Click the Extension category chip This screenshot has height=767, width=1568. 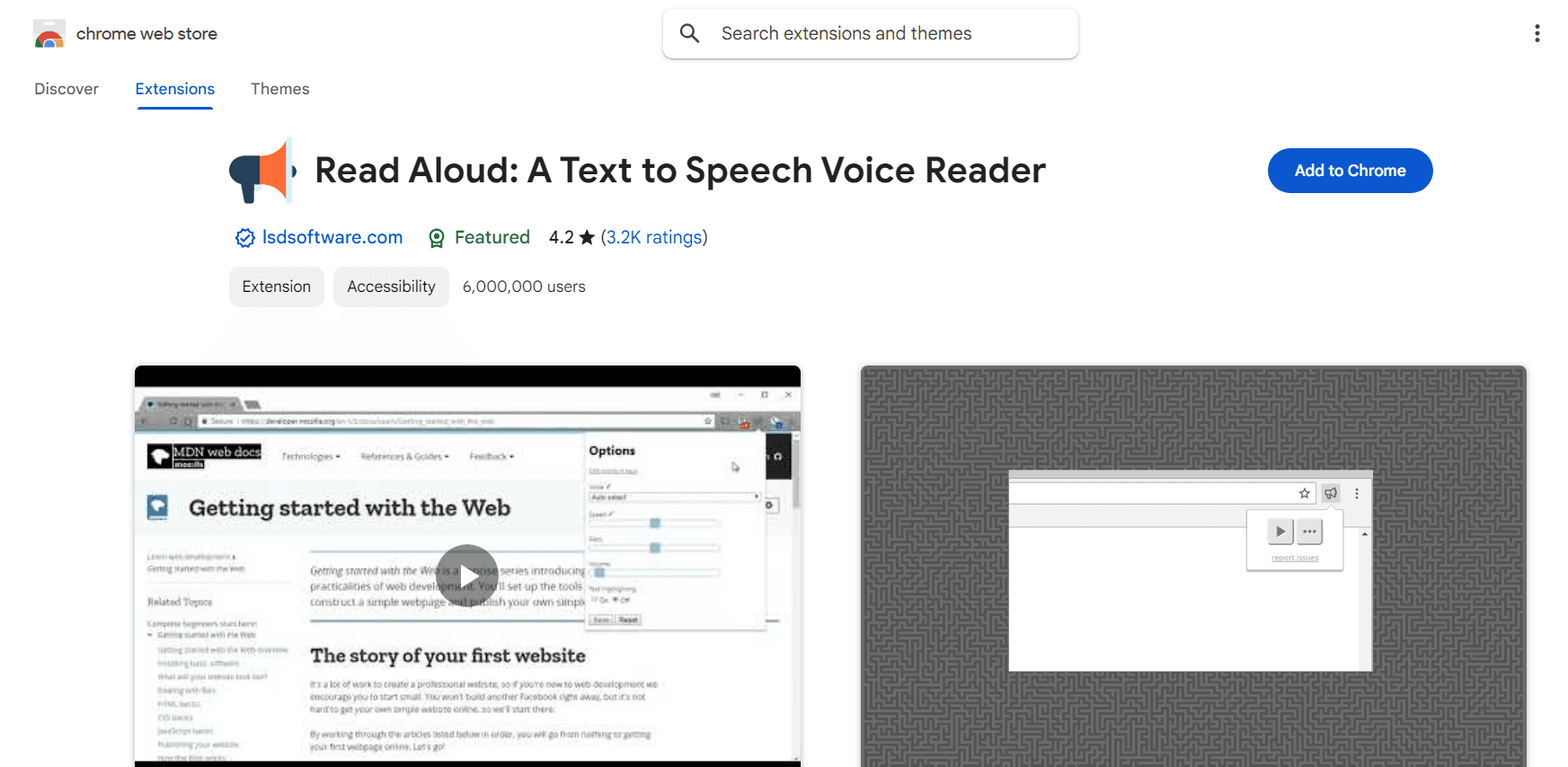(277, 287)
